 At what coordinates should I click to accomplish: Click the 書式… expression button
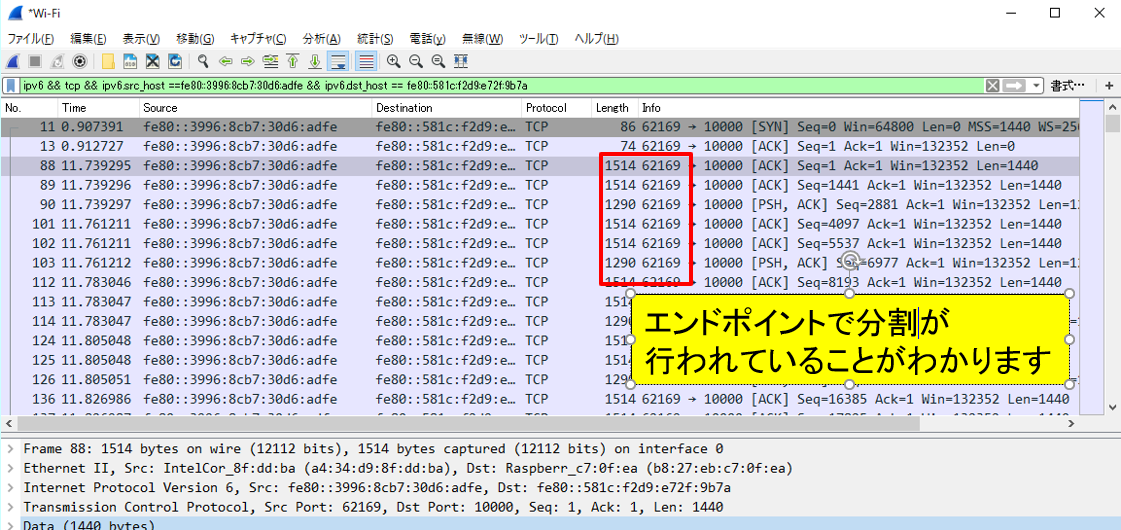tap(1068, 86)
